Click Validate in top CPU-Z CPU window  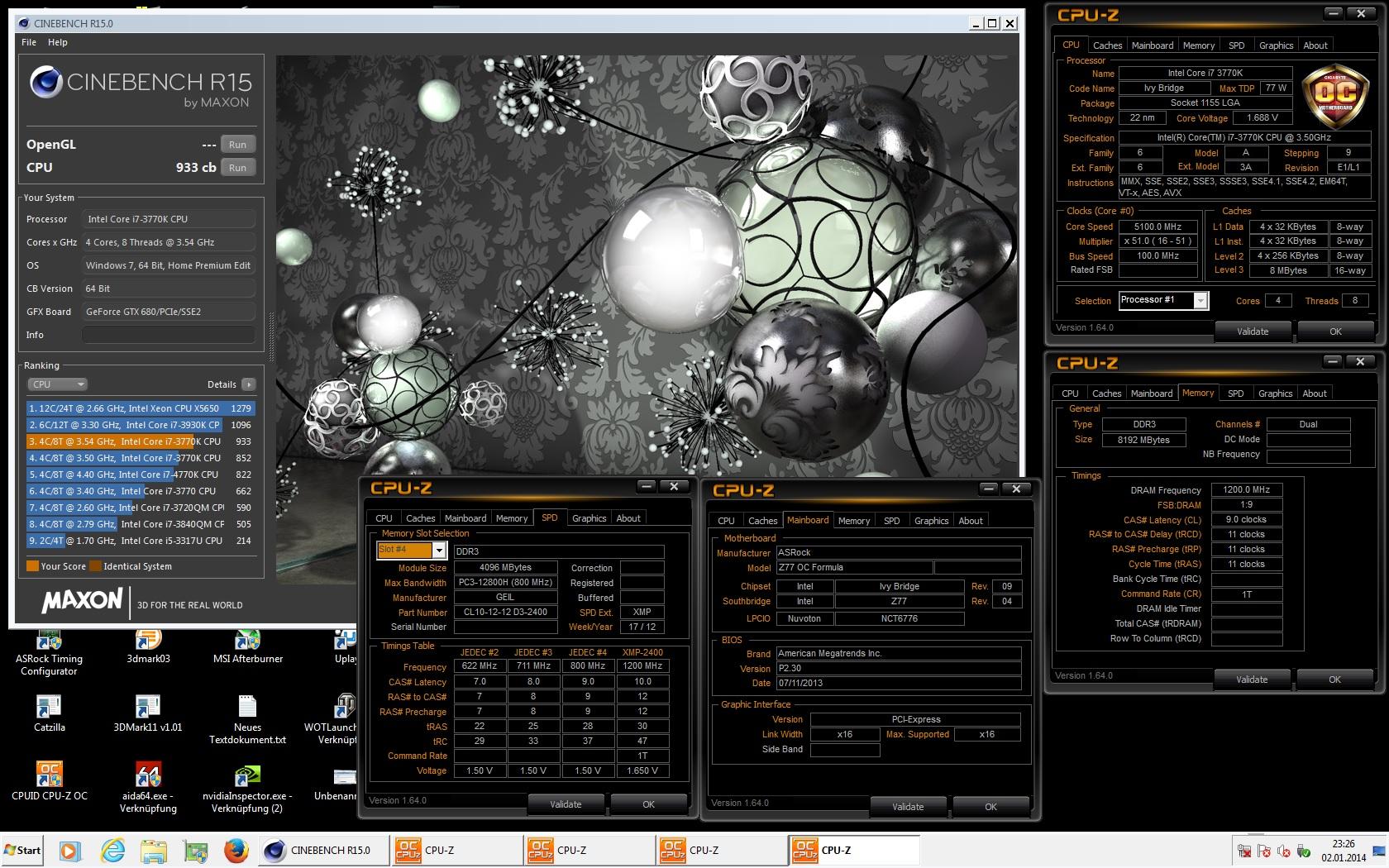[1253, 331]
